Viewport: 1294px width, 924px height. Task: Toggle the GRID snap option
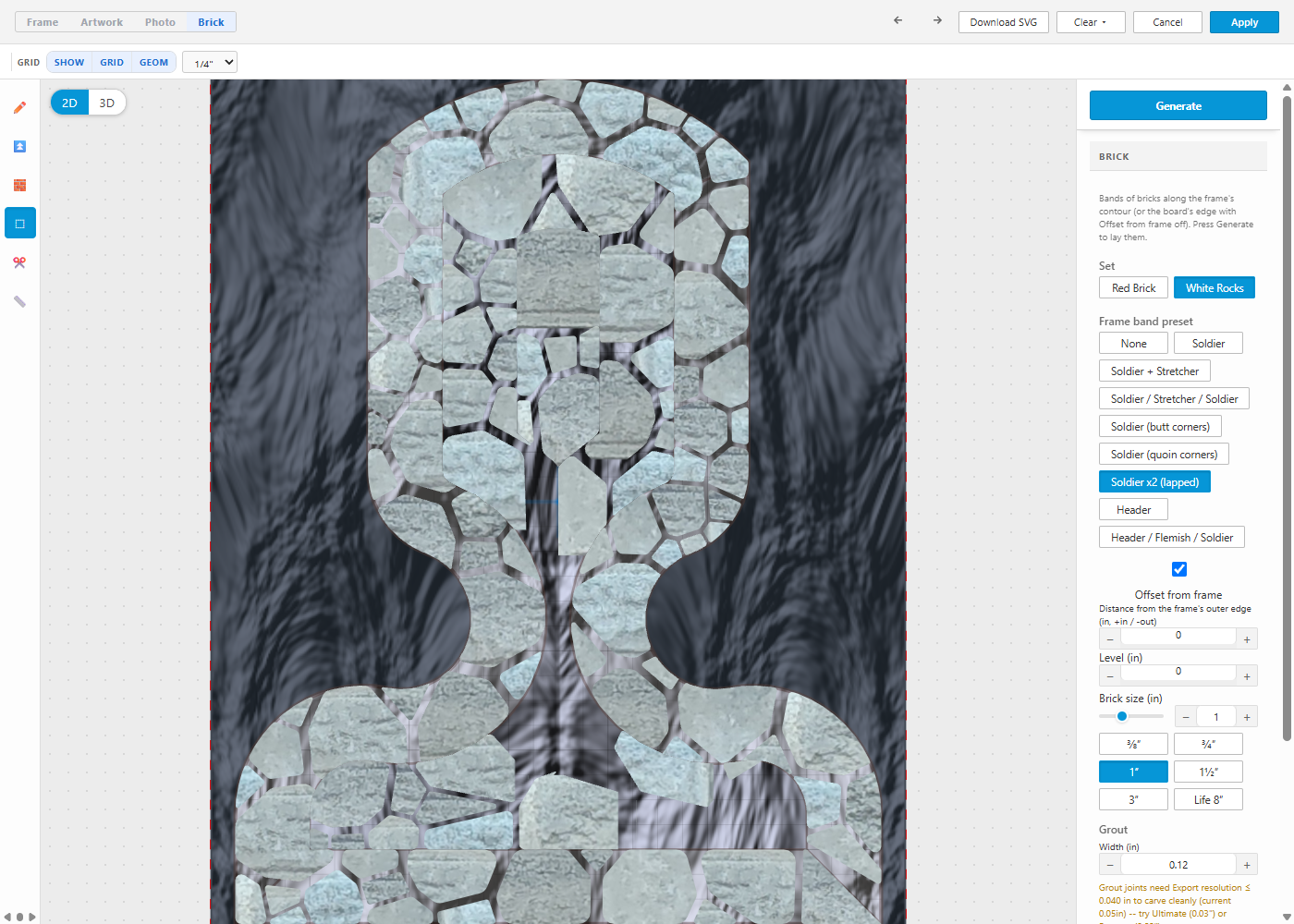point(112,62)
